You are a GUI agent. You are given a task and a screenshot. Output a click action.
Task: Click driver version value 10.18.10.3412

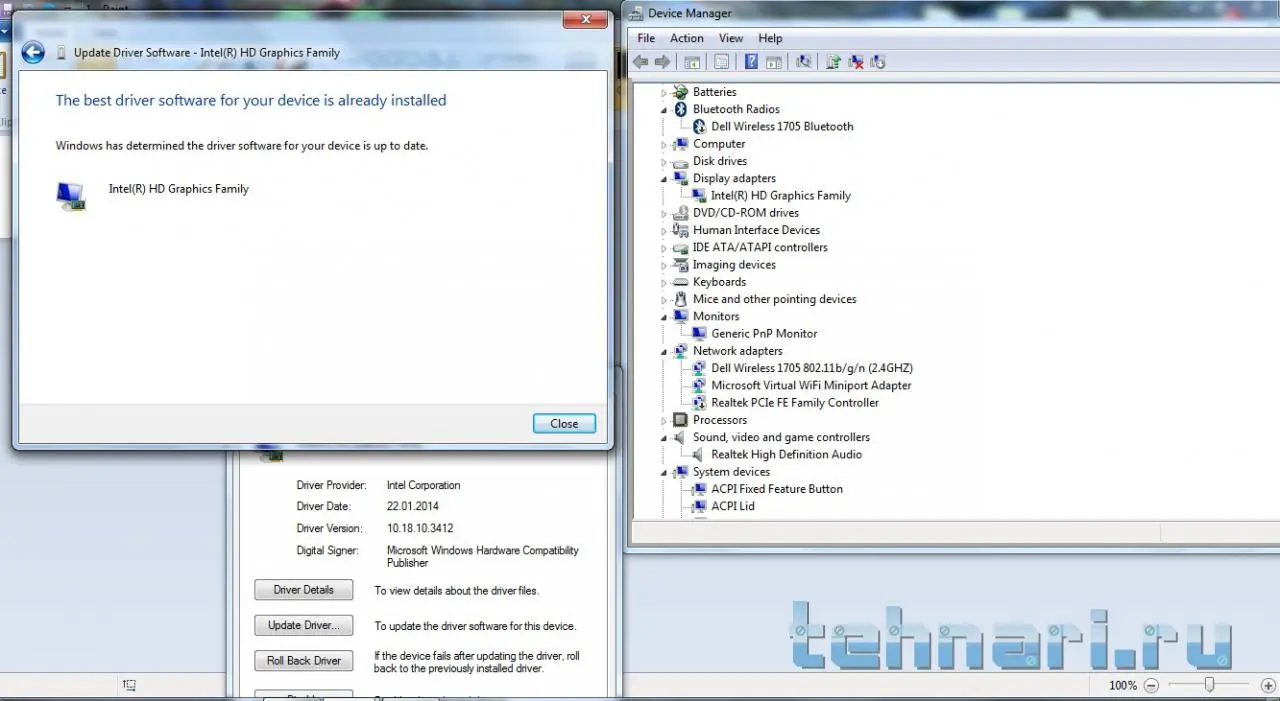click(x=420, y=528)
